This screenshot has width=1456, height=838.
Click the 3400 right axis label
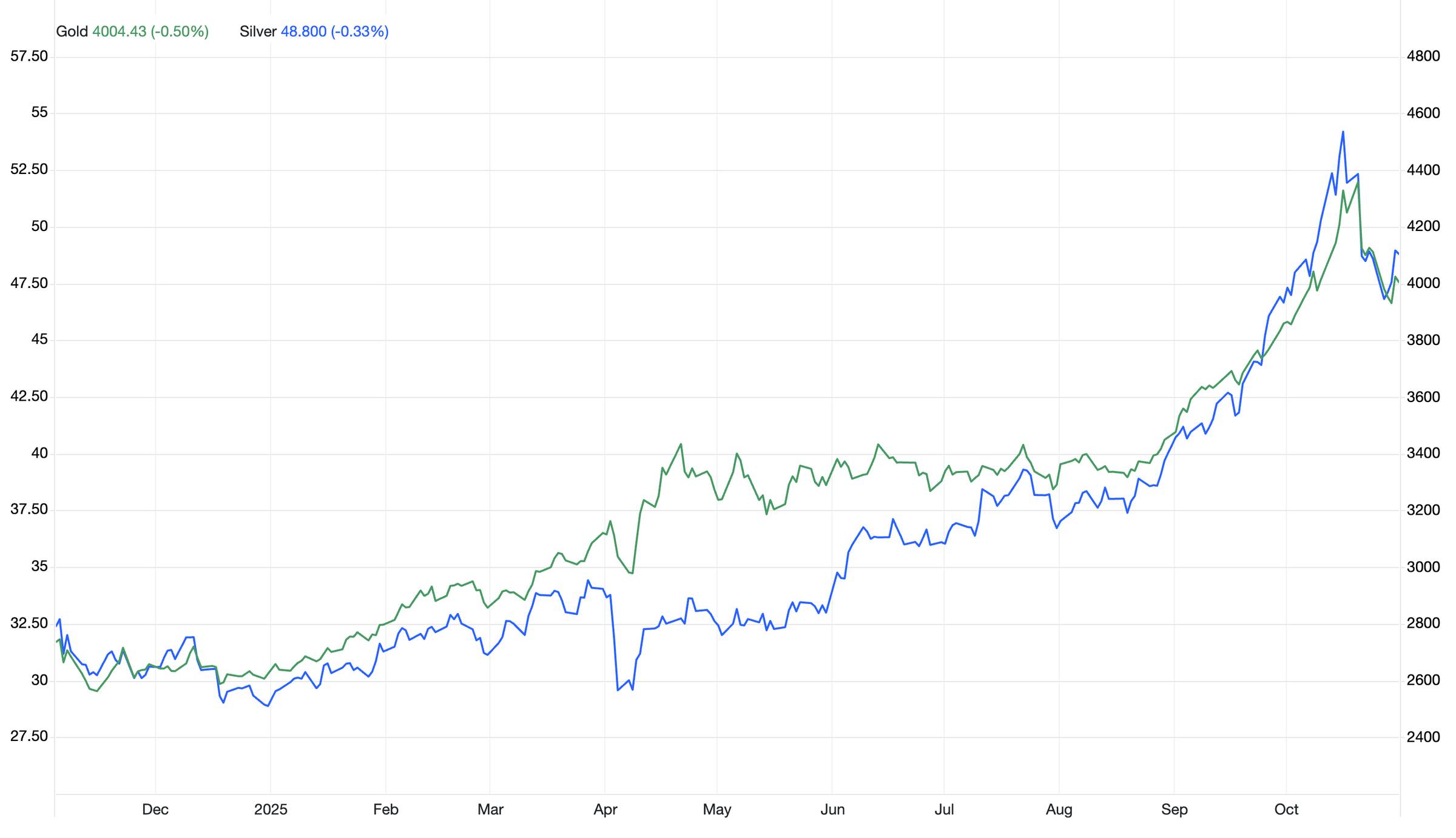(x=1423, y=454)
